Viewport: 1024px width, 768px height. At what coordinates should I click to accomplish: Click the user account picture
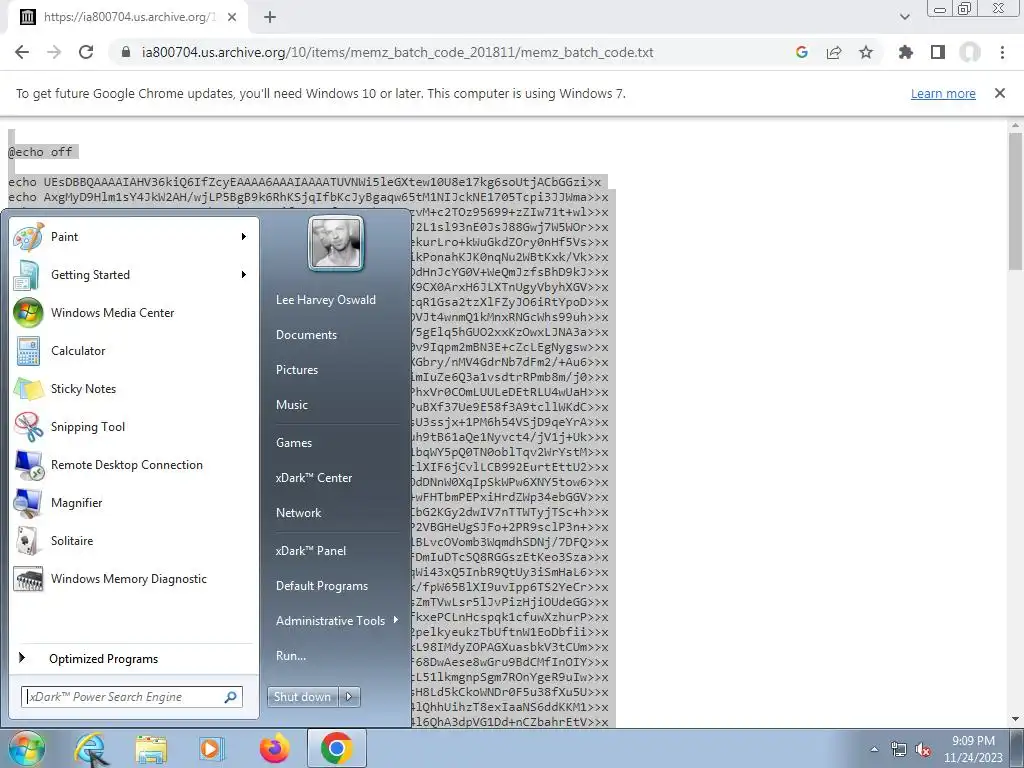pos(336,244)
